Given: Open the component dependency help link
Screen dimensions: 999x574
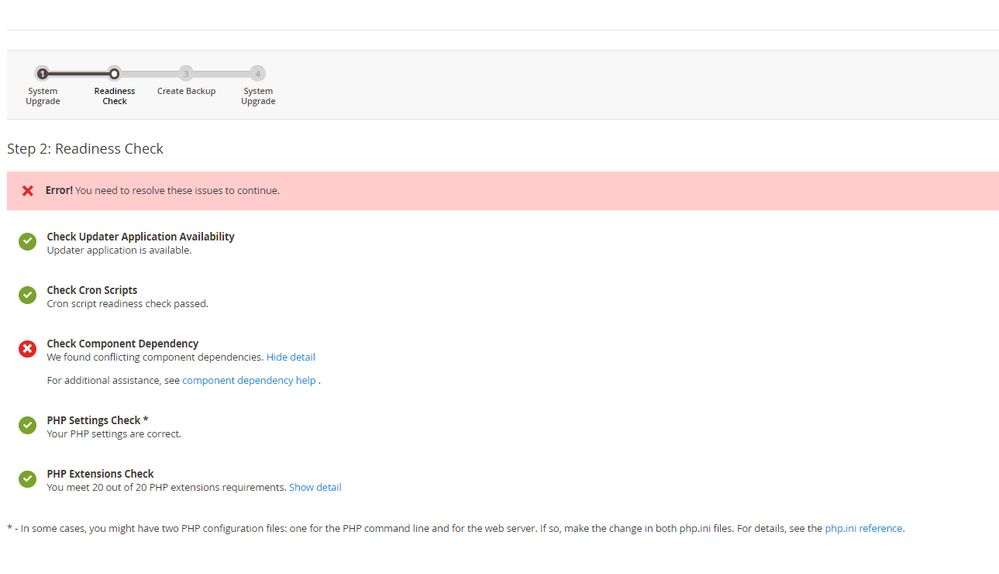Looking at the screenshot, I should 249,381.
